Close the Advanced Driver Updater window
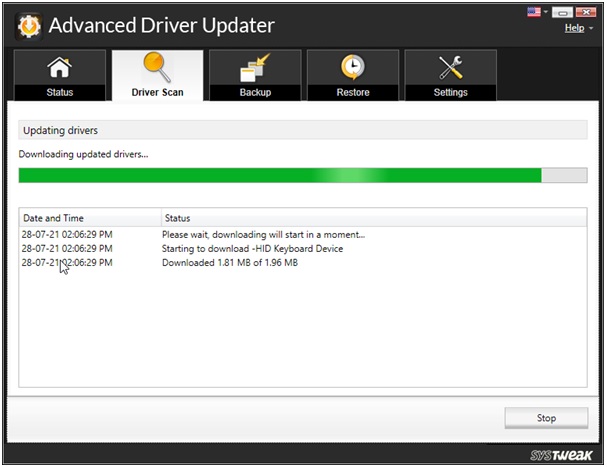Viewport: 607px width, 467px height. (x=586, y=12)
